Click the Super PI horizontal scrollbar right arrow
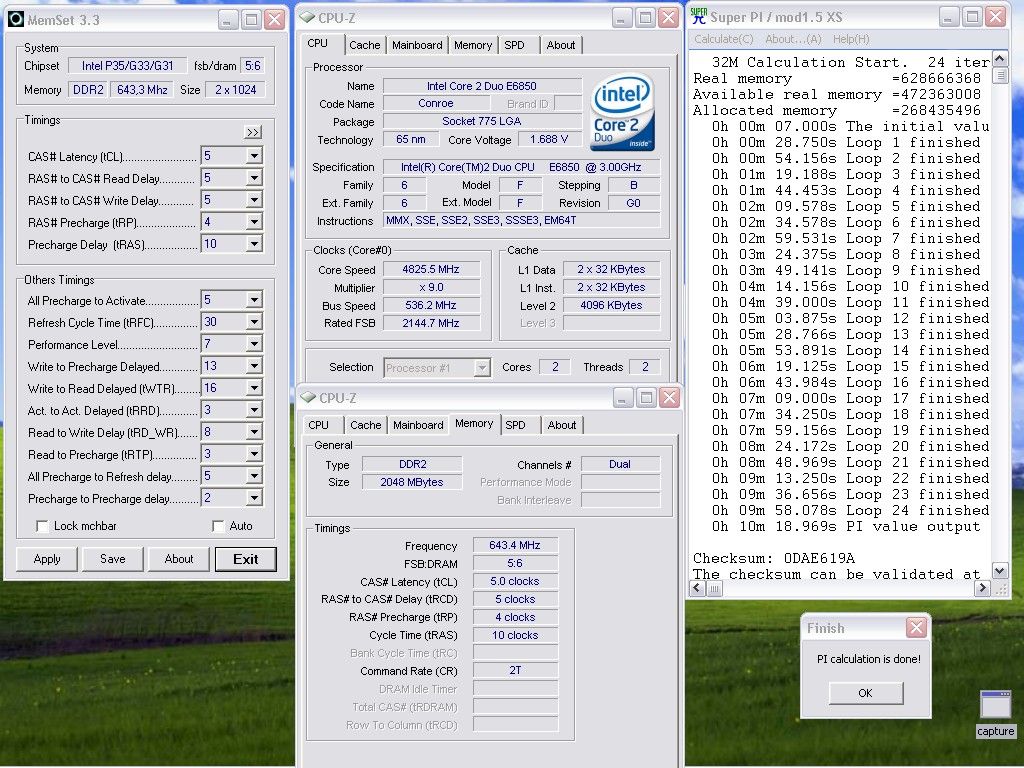1024x768 pixels. pyautogui.click(x=983, y=588)
